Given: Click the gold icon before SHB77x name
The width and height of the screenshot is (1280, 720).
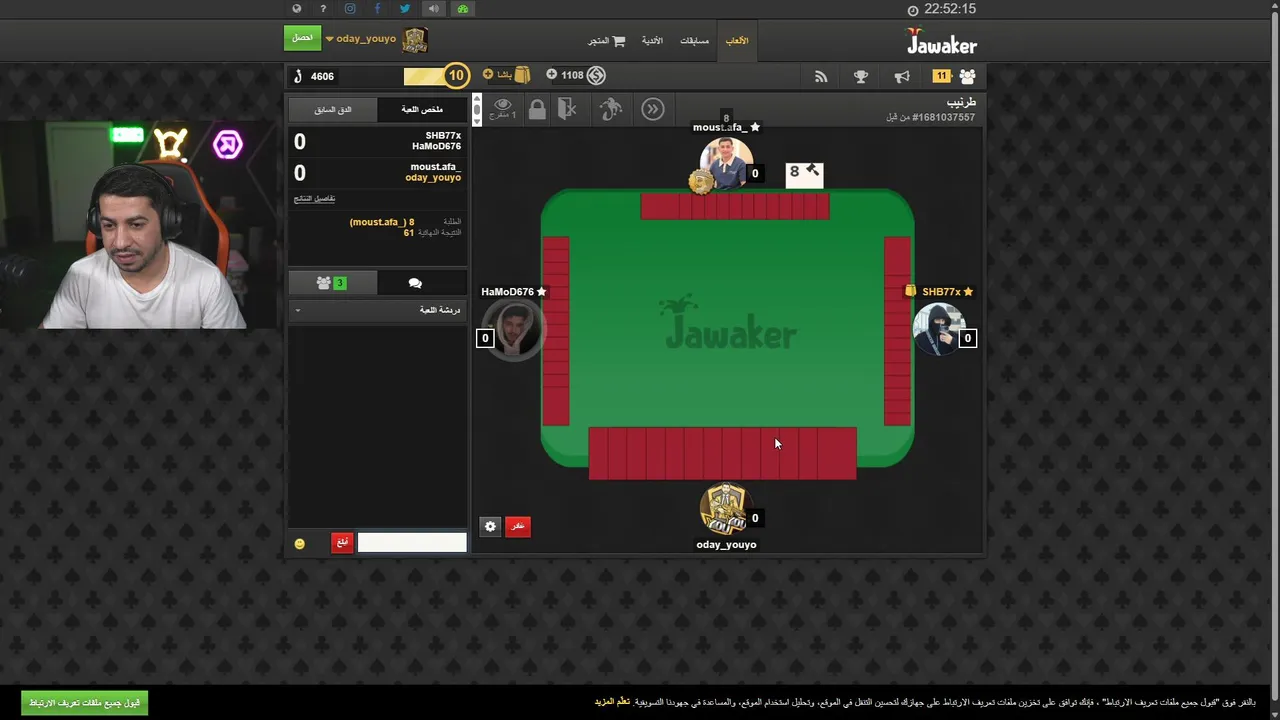Looking at the screenshot, I should tap(910, 291).
